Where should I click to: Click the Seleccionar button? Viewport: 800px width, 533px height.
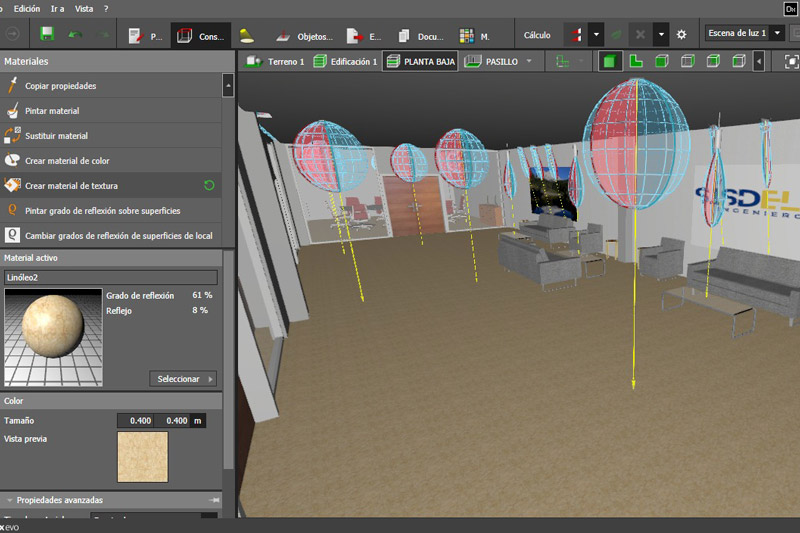[x=184, y=379]
